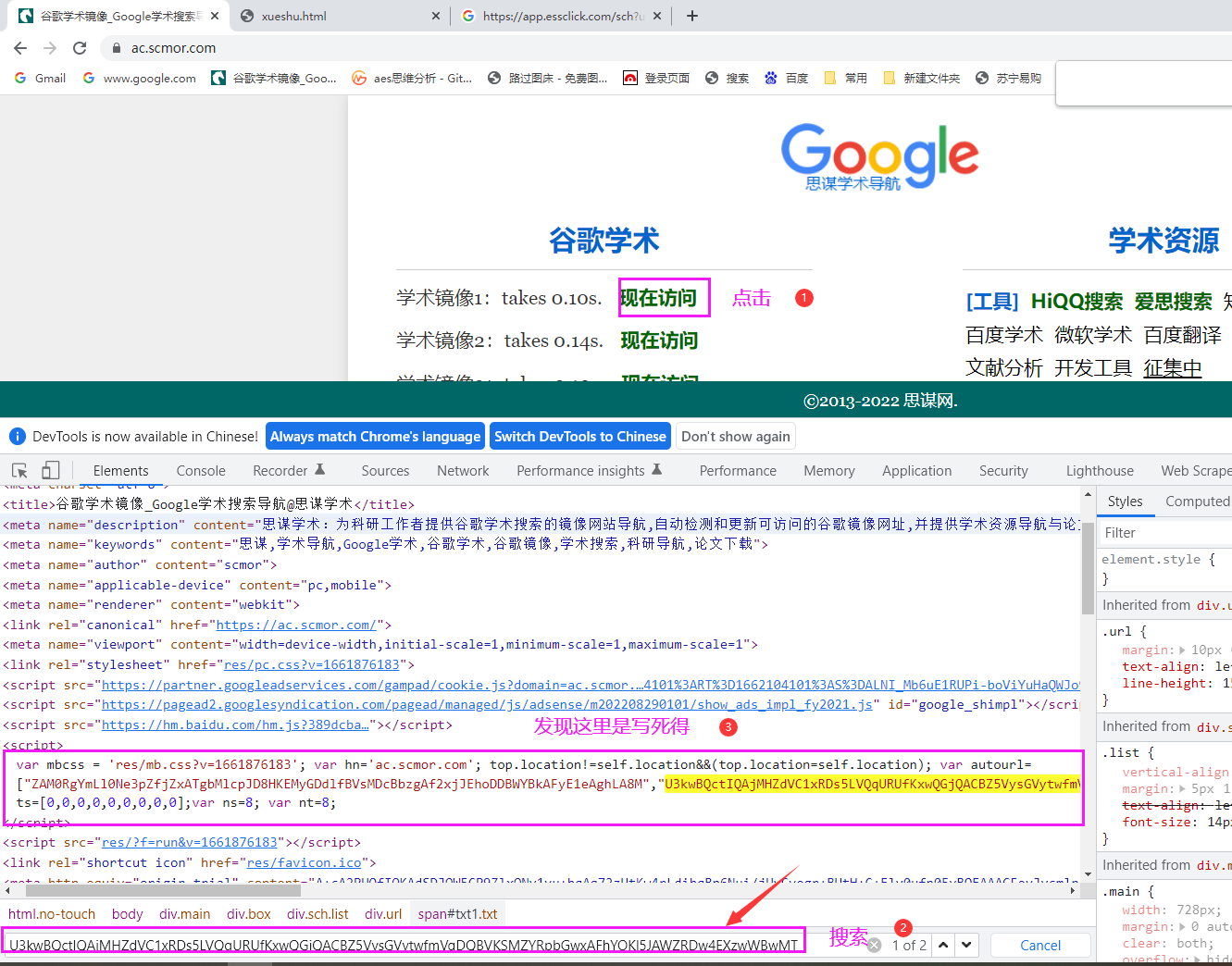This screenshot has width=1232, height=966.
Task: Switch to the app.essclick.com tab
Action: tap(562, 16)
